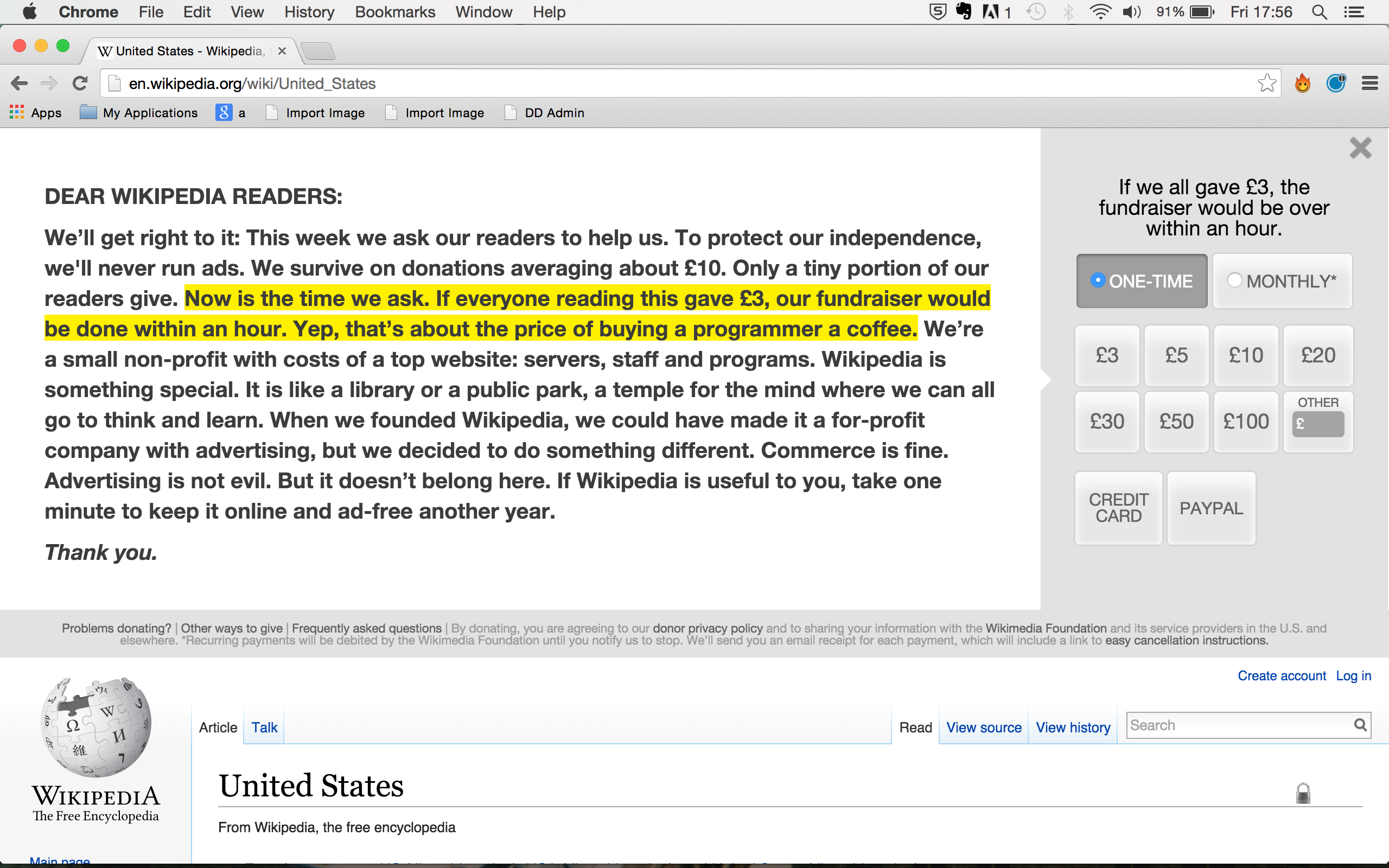Open Spotlight search in menu bar
The height and width of the screenshot is (868, 1389).
click(x=1320, y=12)
